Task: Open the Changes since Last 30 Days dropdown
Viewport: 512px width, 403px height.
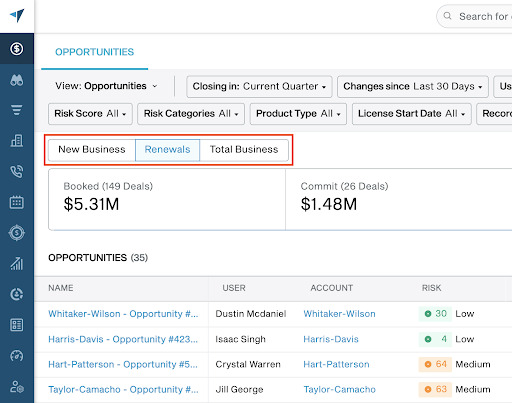Action: coord(413,87)
